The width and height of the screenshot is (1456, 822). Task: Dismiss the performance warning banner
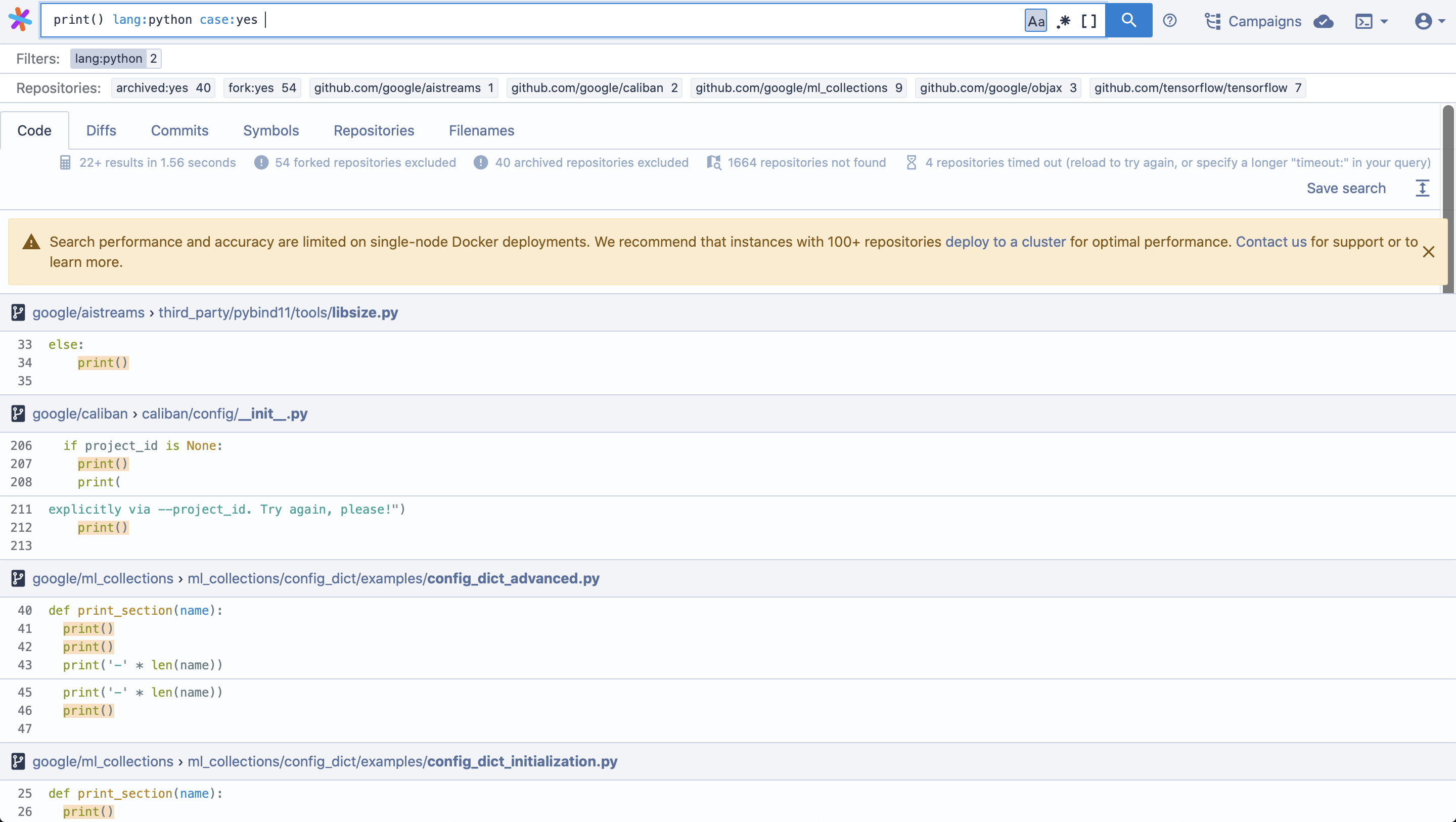1428,252
